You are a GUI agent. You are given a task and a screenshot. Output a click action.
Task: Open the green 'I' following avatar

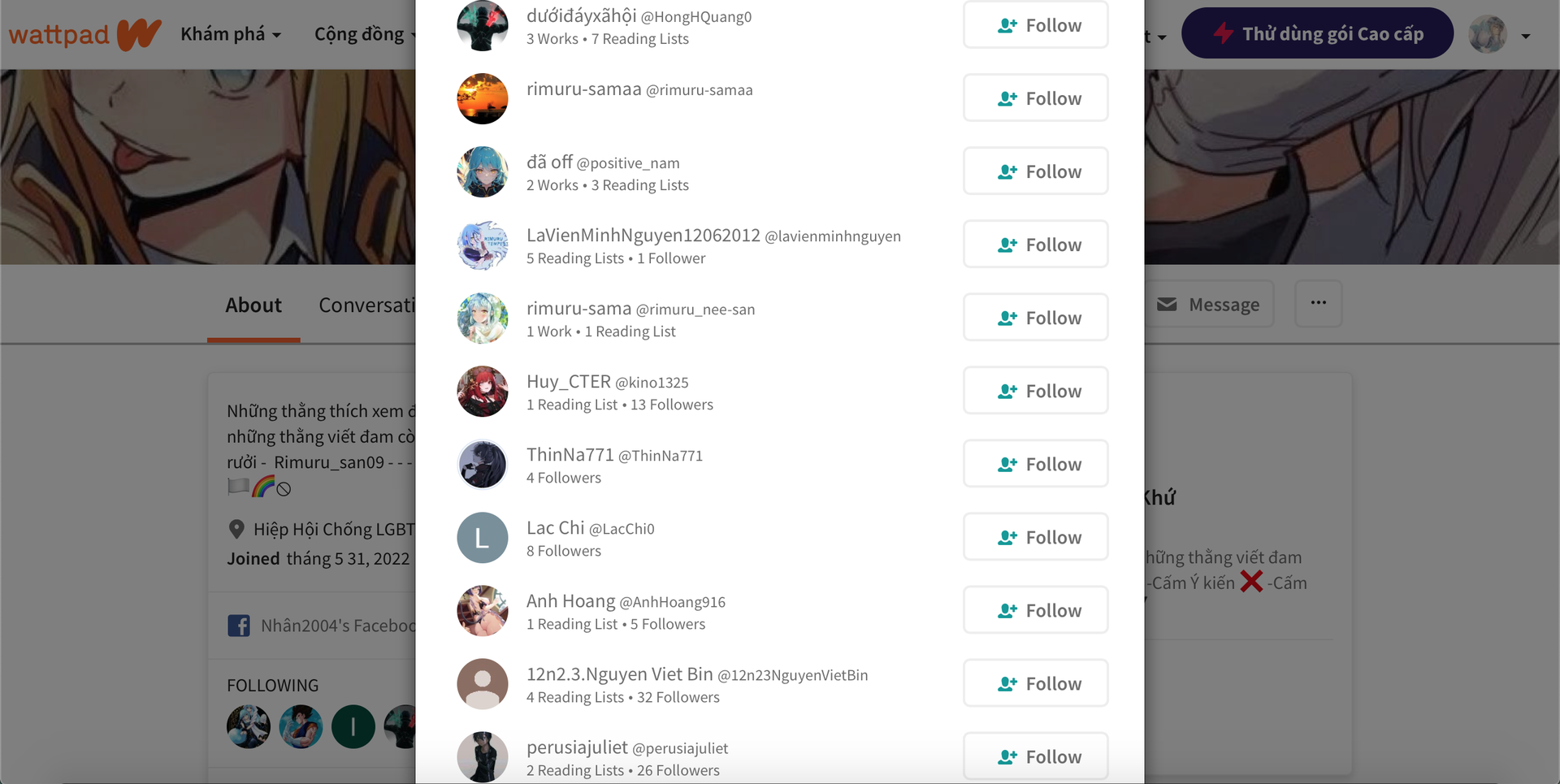[353, 726]
